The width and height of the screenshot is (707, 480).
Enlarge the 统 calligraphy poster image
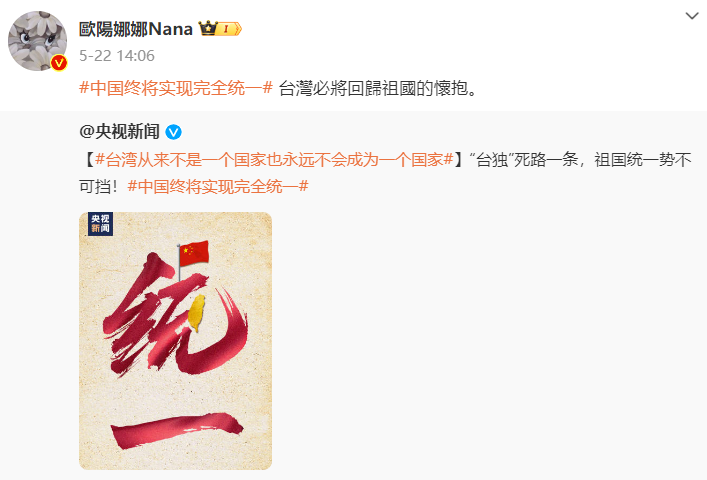tap(175, 341)
